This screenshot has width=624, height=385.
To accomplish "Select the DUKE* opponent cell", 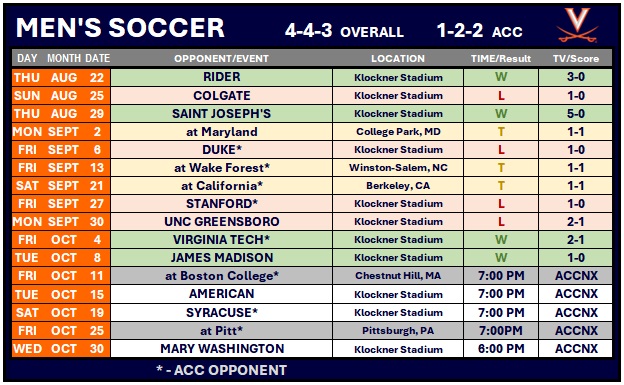I will coord(222,150).
